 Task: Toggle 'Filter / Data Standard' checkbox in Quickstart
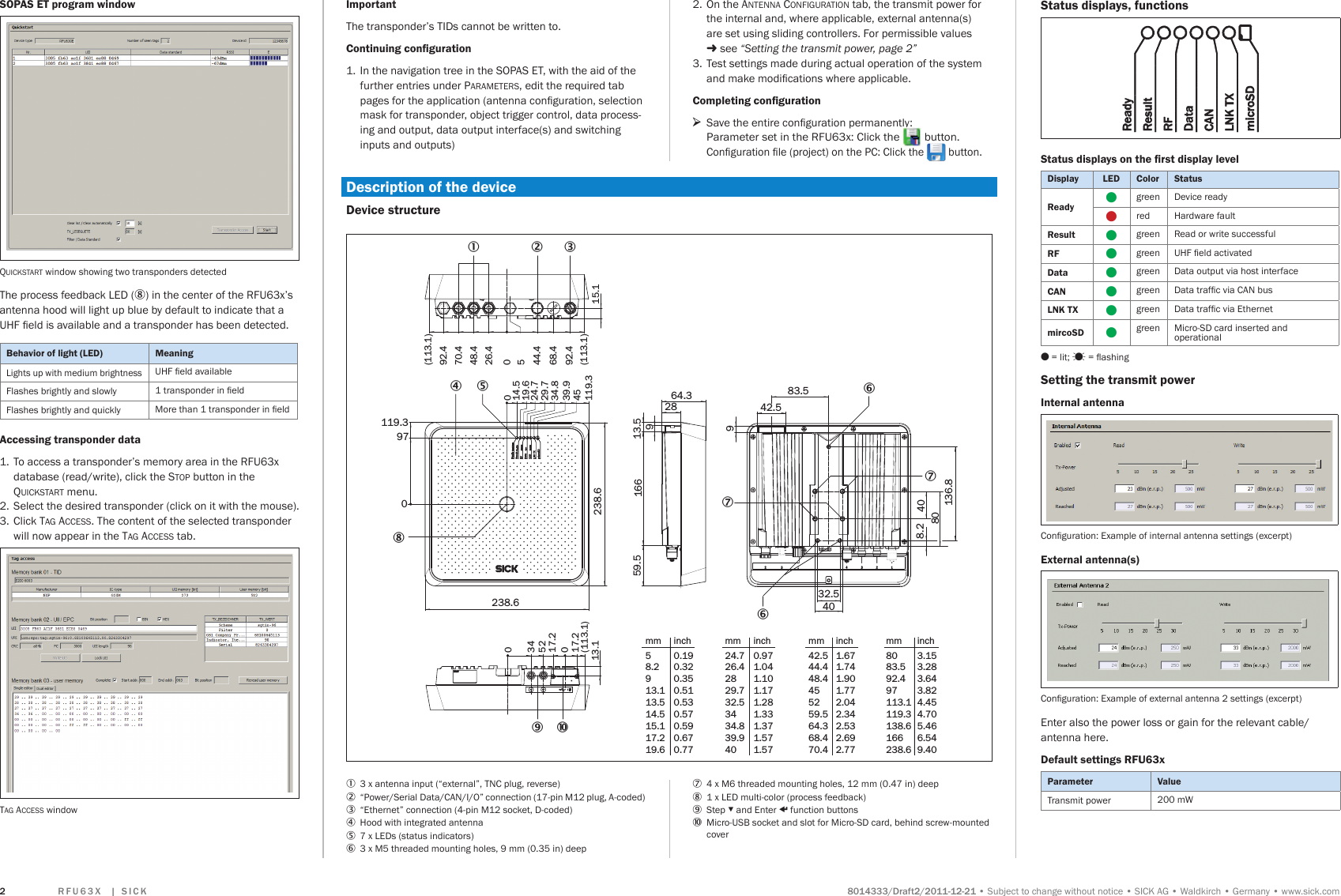[119, 239]
